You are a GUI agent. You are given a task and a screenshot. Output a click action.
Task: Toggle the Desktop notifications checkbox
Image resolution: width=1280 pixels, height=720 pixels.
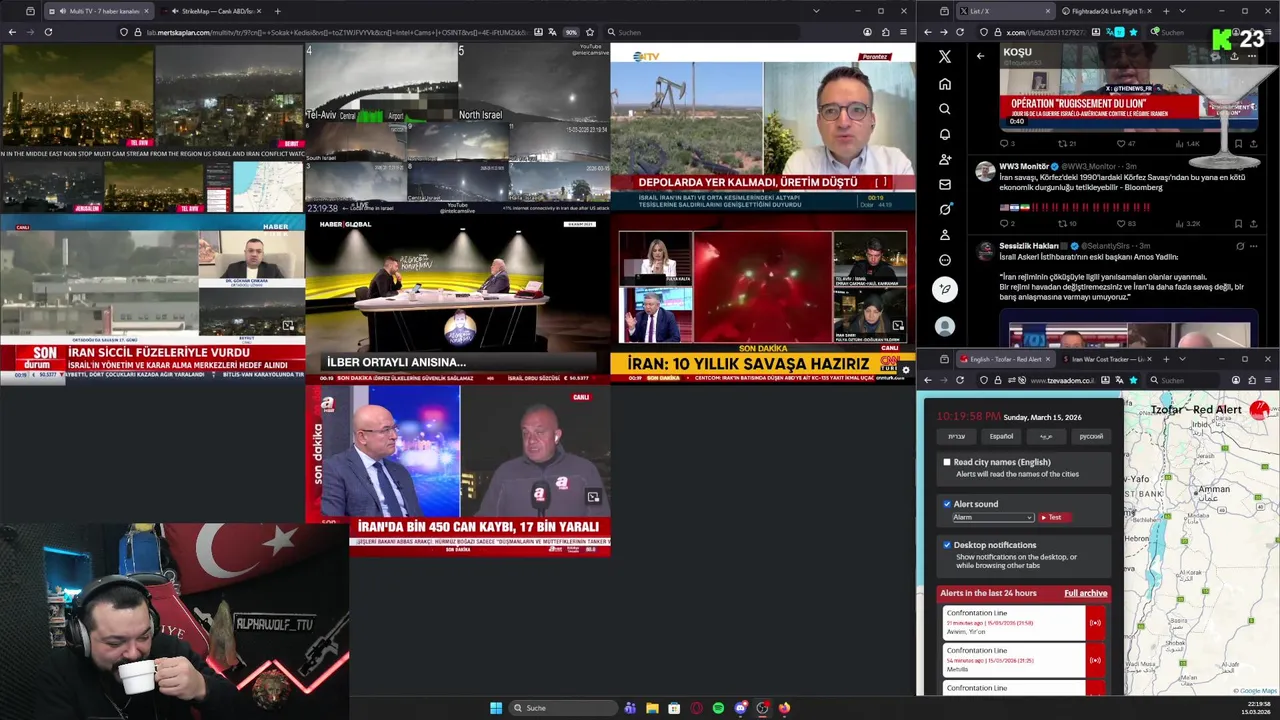pos(947,545)
